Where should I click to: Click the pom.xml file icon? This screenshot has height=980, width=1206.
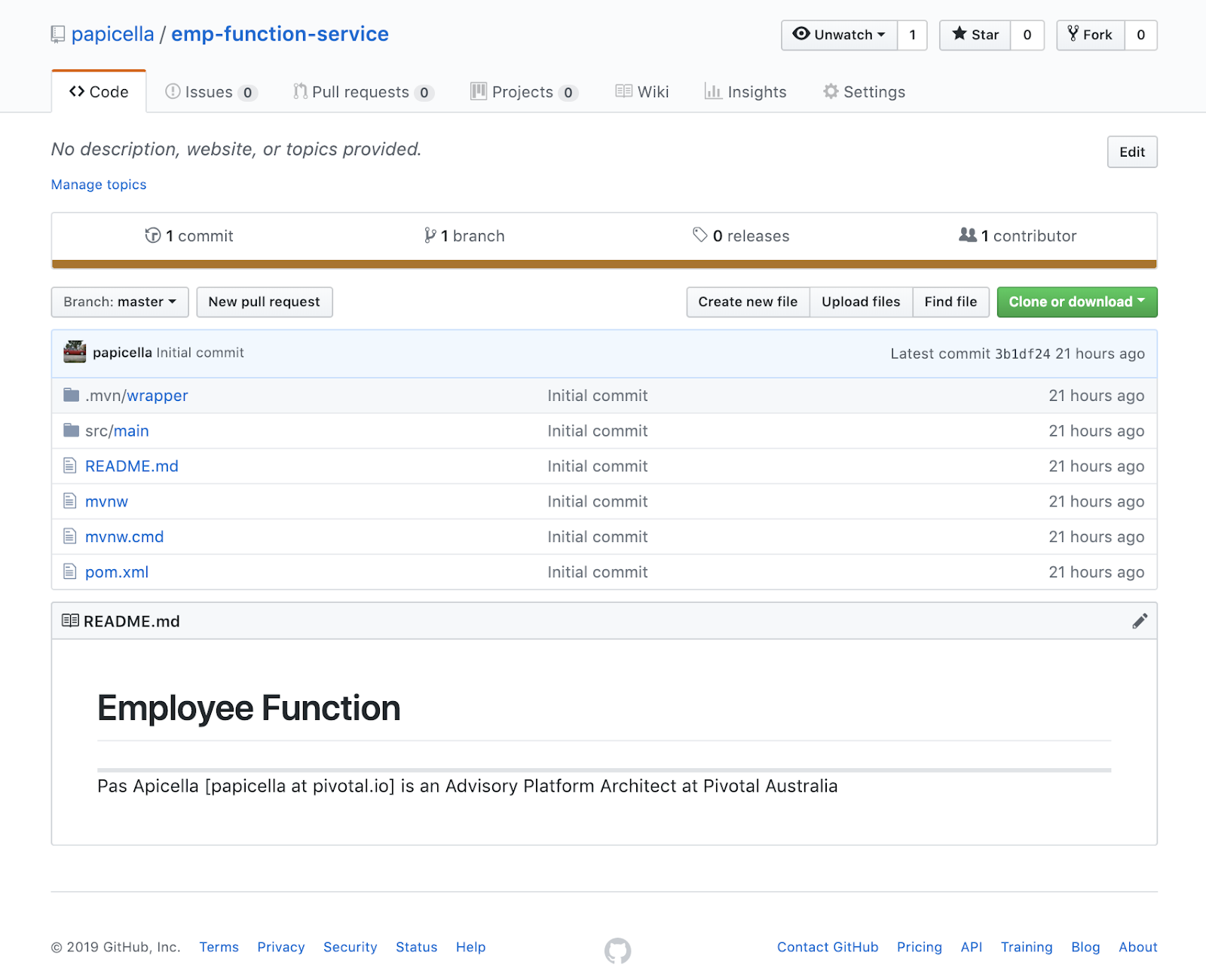pyautogui.click(x=70, y=572)
